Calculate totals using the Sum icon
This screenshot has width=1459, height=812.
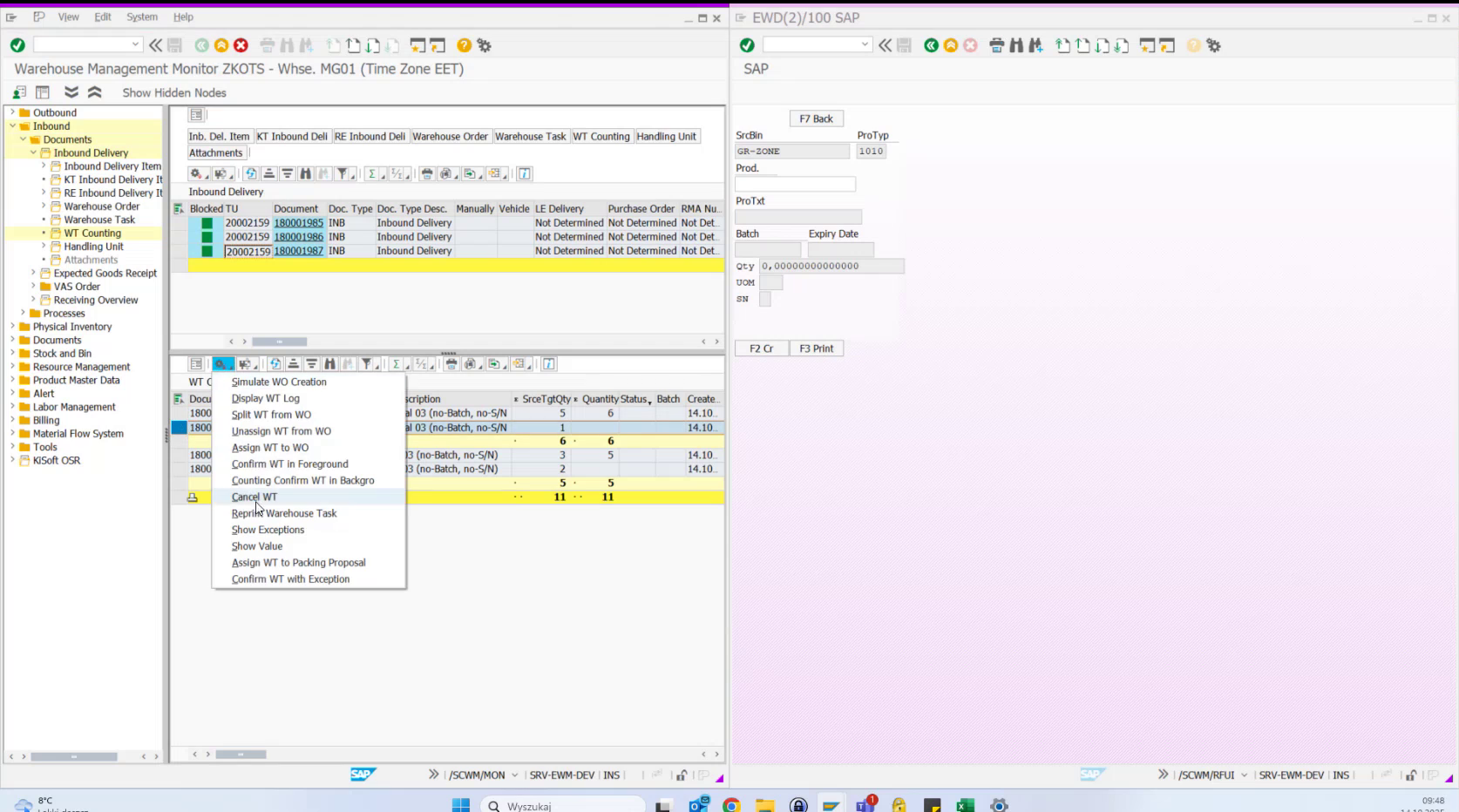point(371,173)
